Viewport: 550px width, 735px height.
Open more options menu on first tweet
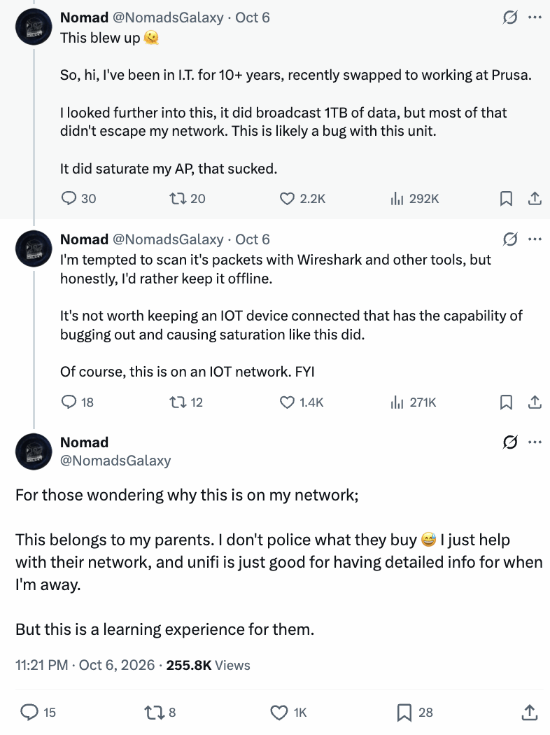[x=535, y=18]
